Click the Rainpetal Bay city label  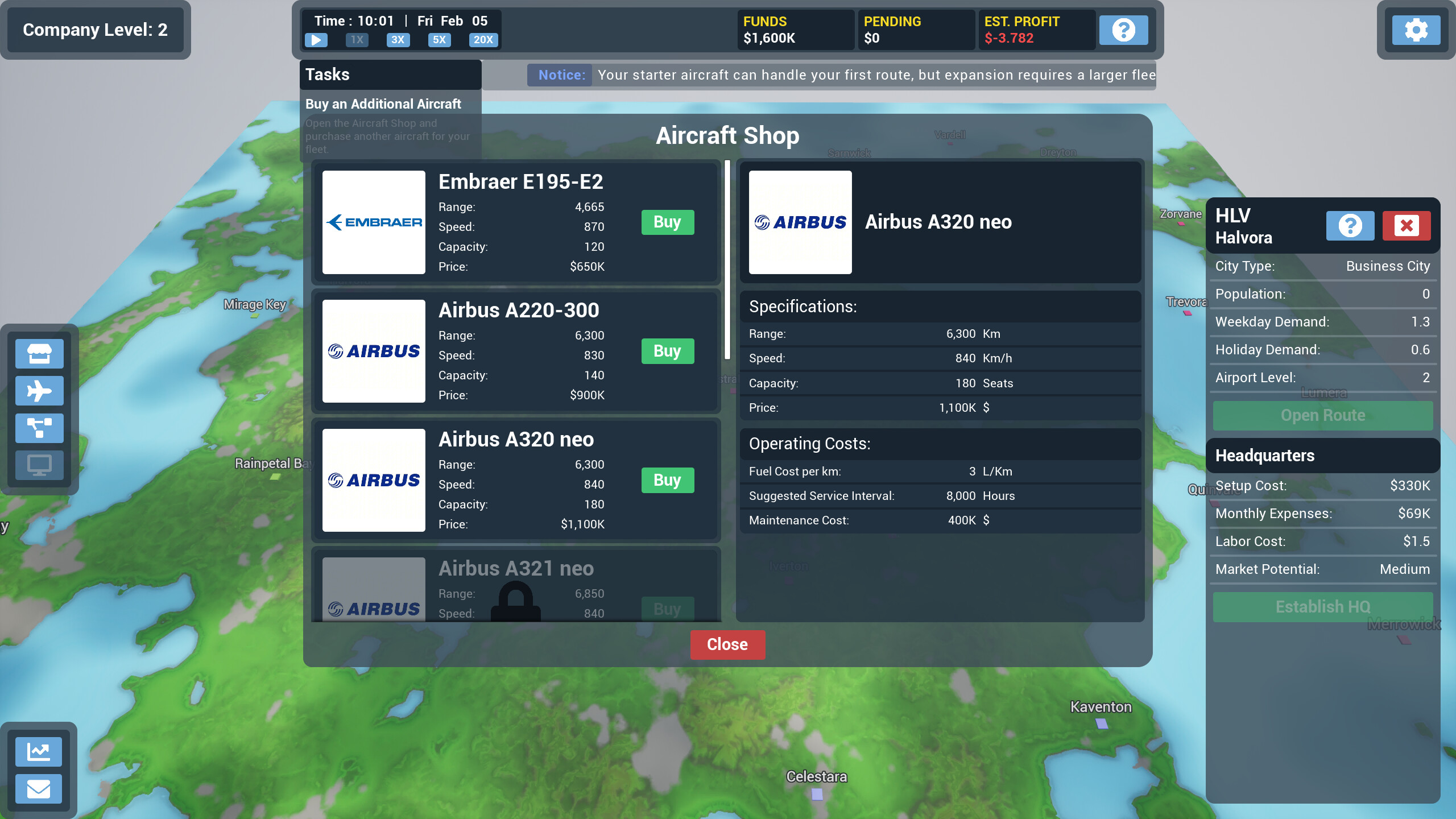coord(274,464)
